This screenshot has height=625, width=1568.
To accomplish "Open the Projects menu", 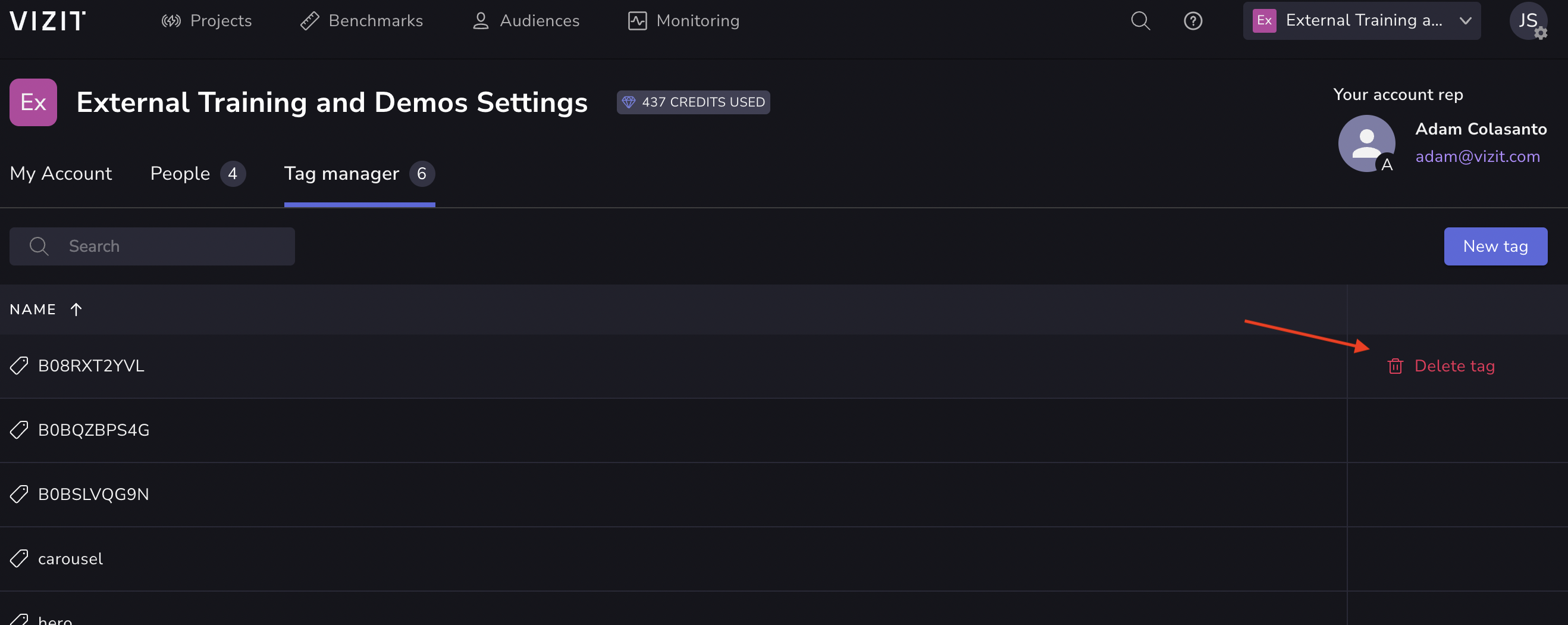I will (x=206, y=21).
